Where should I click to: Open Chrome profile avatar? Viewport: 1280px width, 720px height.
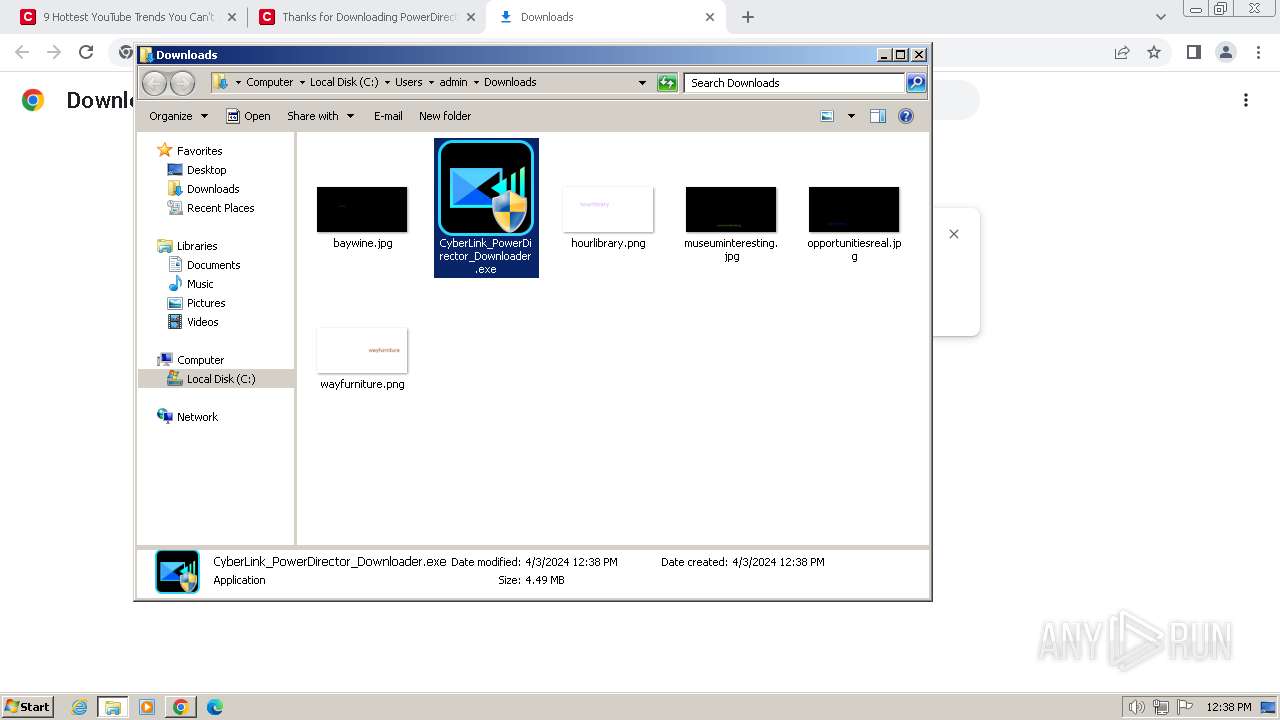[1225, 52]
